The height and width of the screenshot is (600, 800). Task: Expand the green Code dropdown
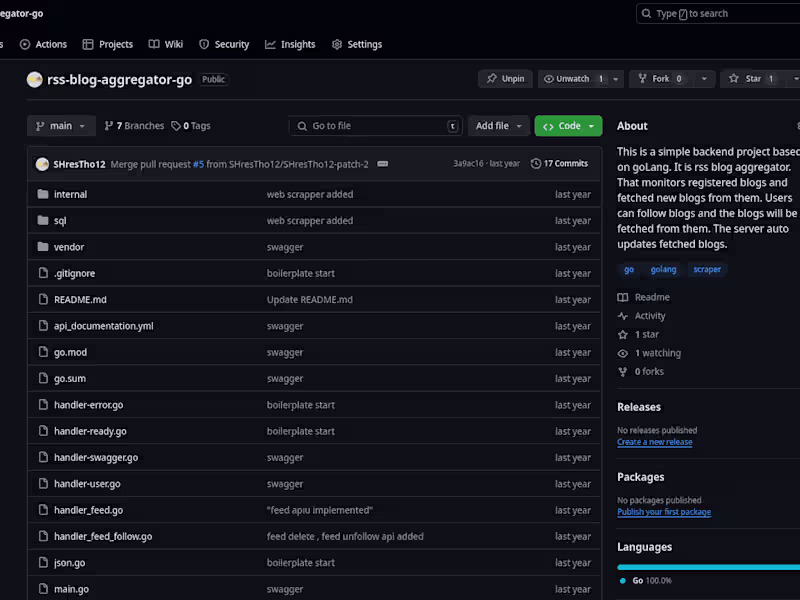point(568,126)
